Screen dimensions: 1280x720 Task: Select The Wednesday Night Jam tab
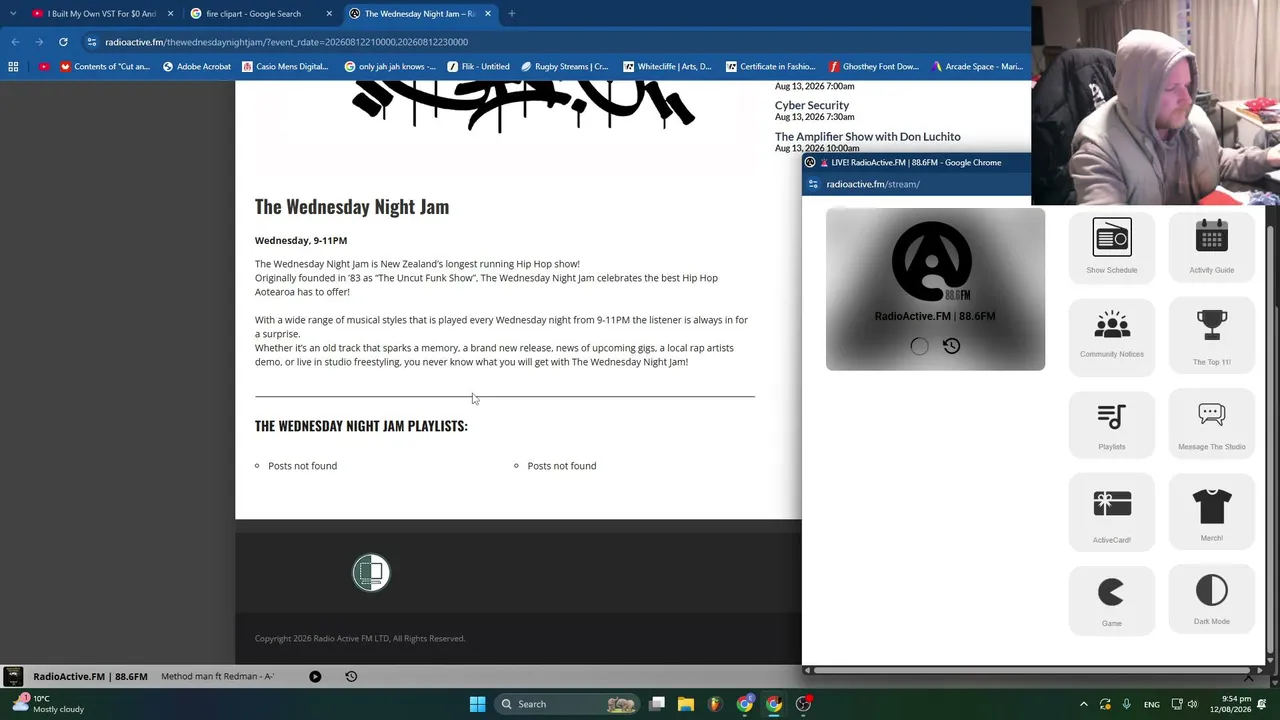[420, 14]
